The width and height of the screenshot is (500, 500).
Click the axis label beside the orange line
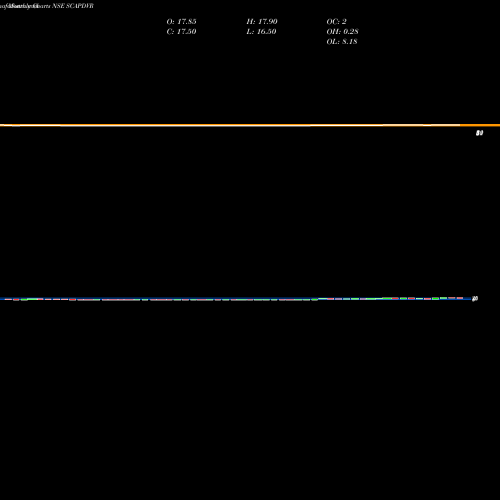pyautogui.click(x=479, y=133)
